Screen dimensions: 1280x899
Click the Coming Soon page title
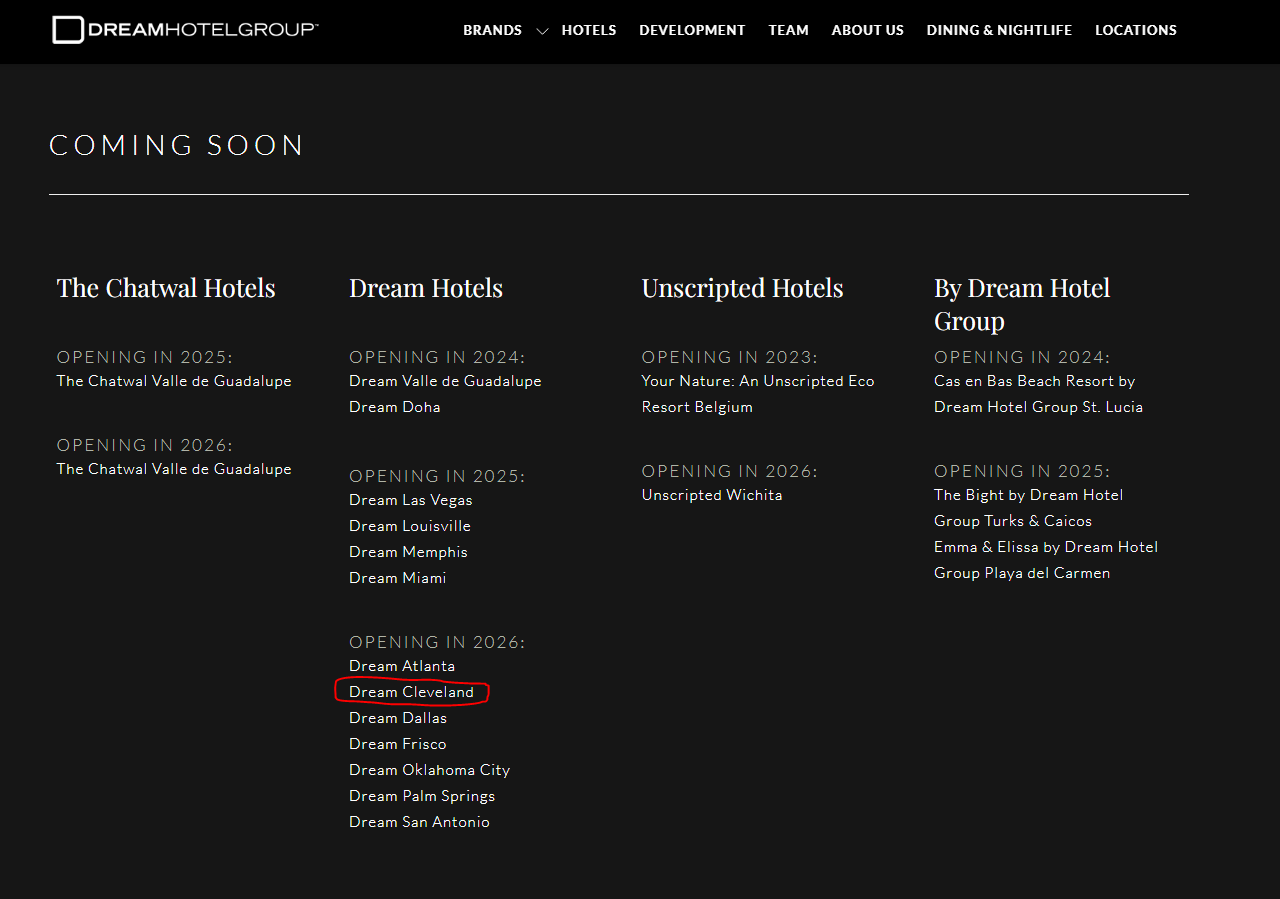point(177,145)
